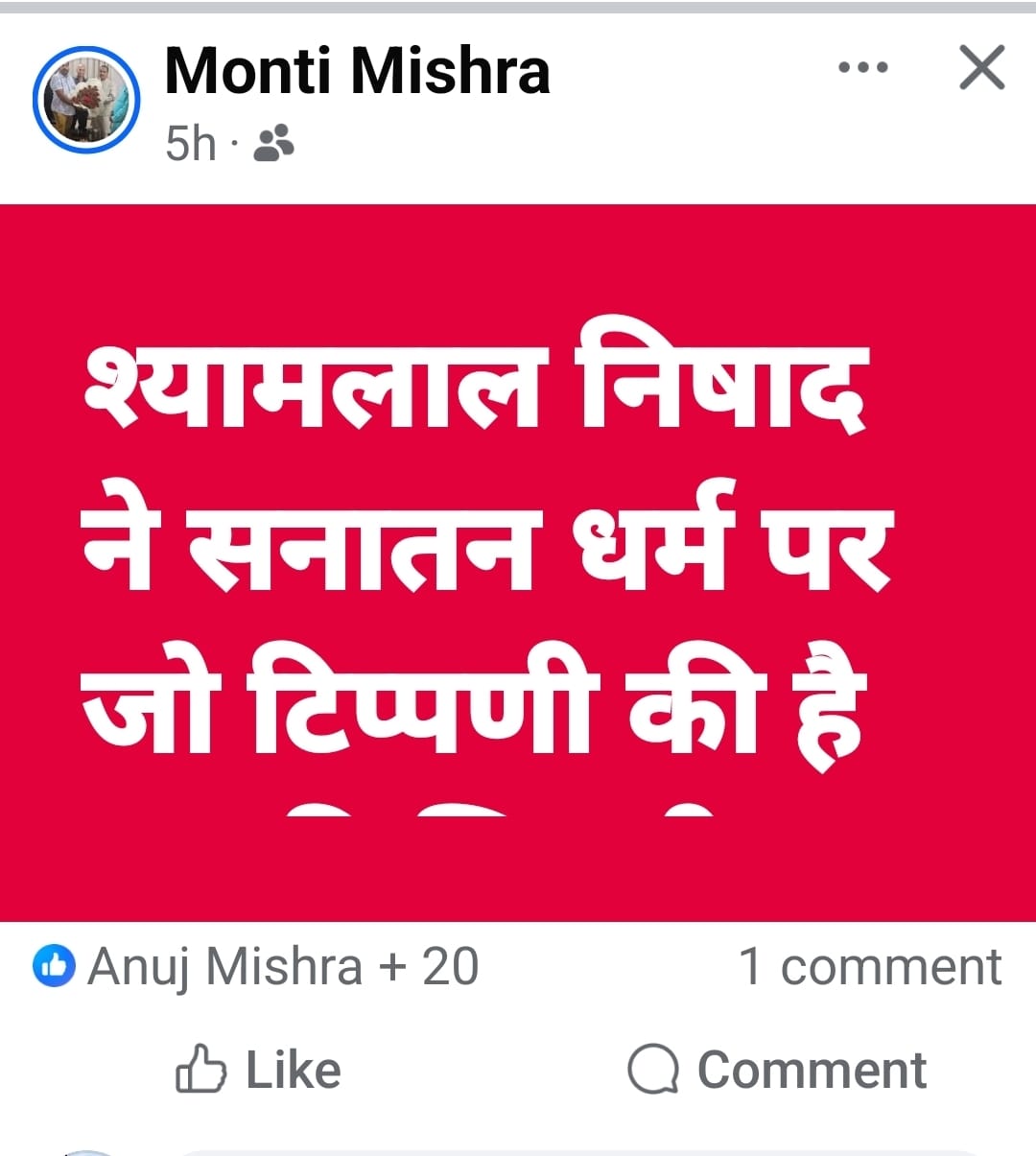The image size is (1036, 1156).
Task: Toggle the Like label on this post
Action: tap(293, 1070)
